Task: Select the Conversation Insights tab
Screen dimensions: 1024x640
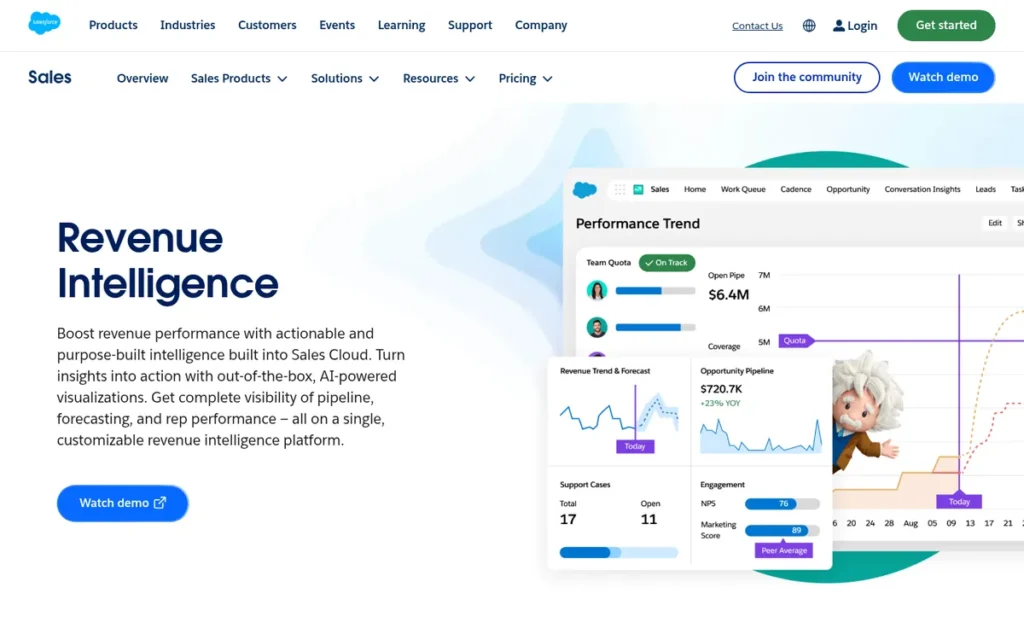Action: coord(922,189)
